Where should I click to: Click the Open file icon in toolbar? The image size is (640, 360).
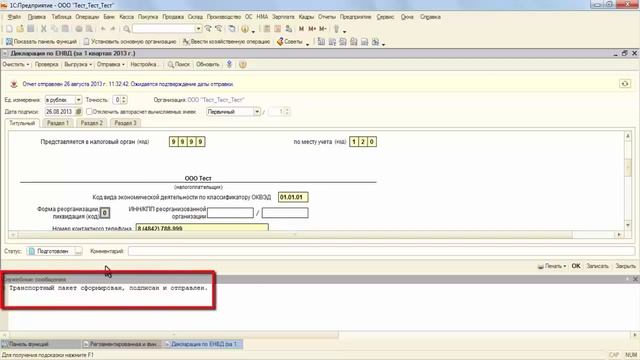click(x=20, y=29)
